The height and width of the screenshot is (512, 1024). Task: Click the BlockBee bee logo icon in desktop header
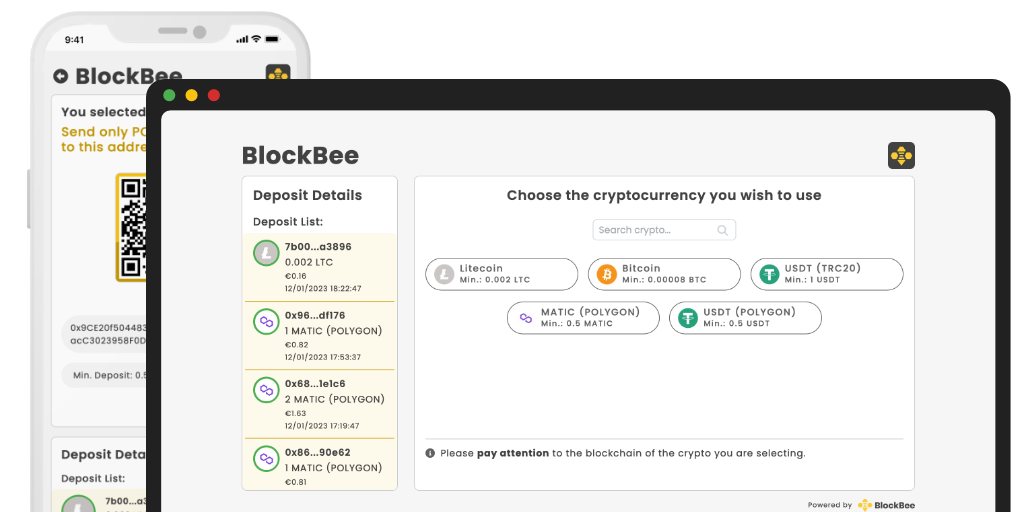click(x=901, y=155)
